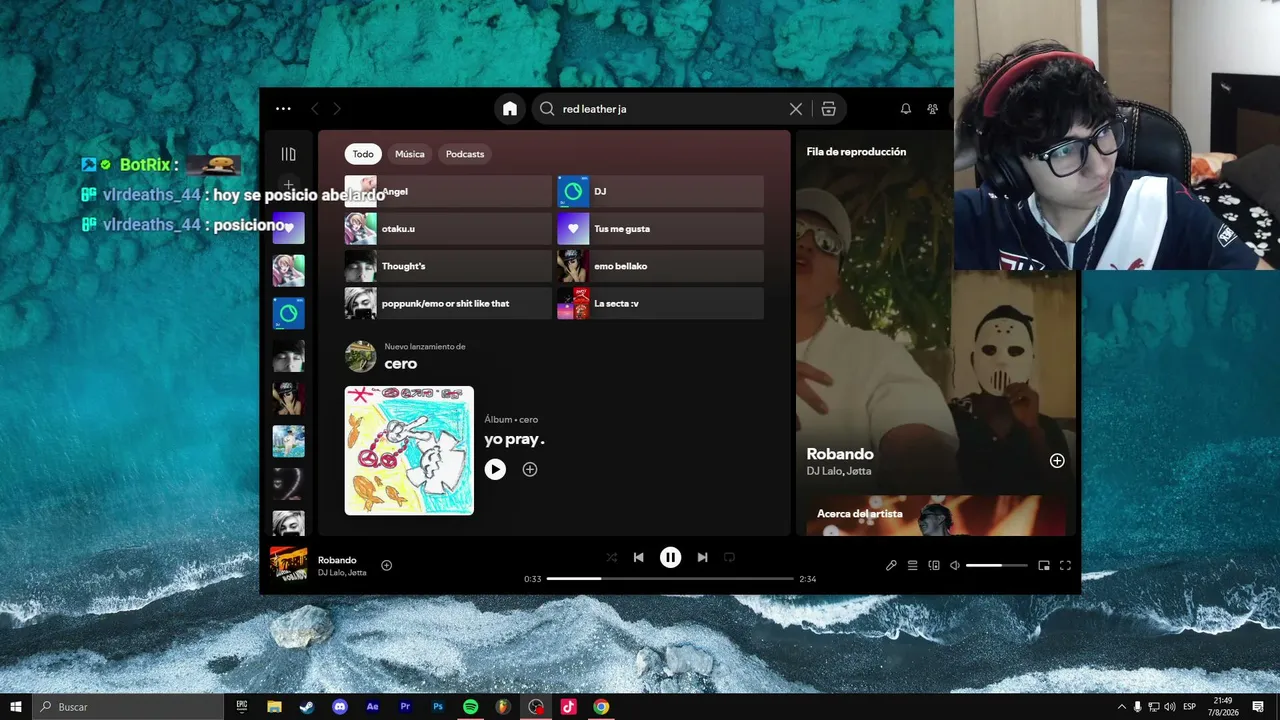The height and width of the screenshot is (720, 1280).
Task: Go back with the left arrow
Action: (315, 109)
